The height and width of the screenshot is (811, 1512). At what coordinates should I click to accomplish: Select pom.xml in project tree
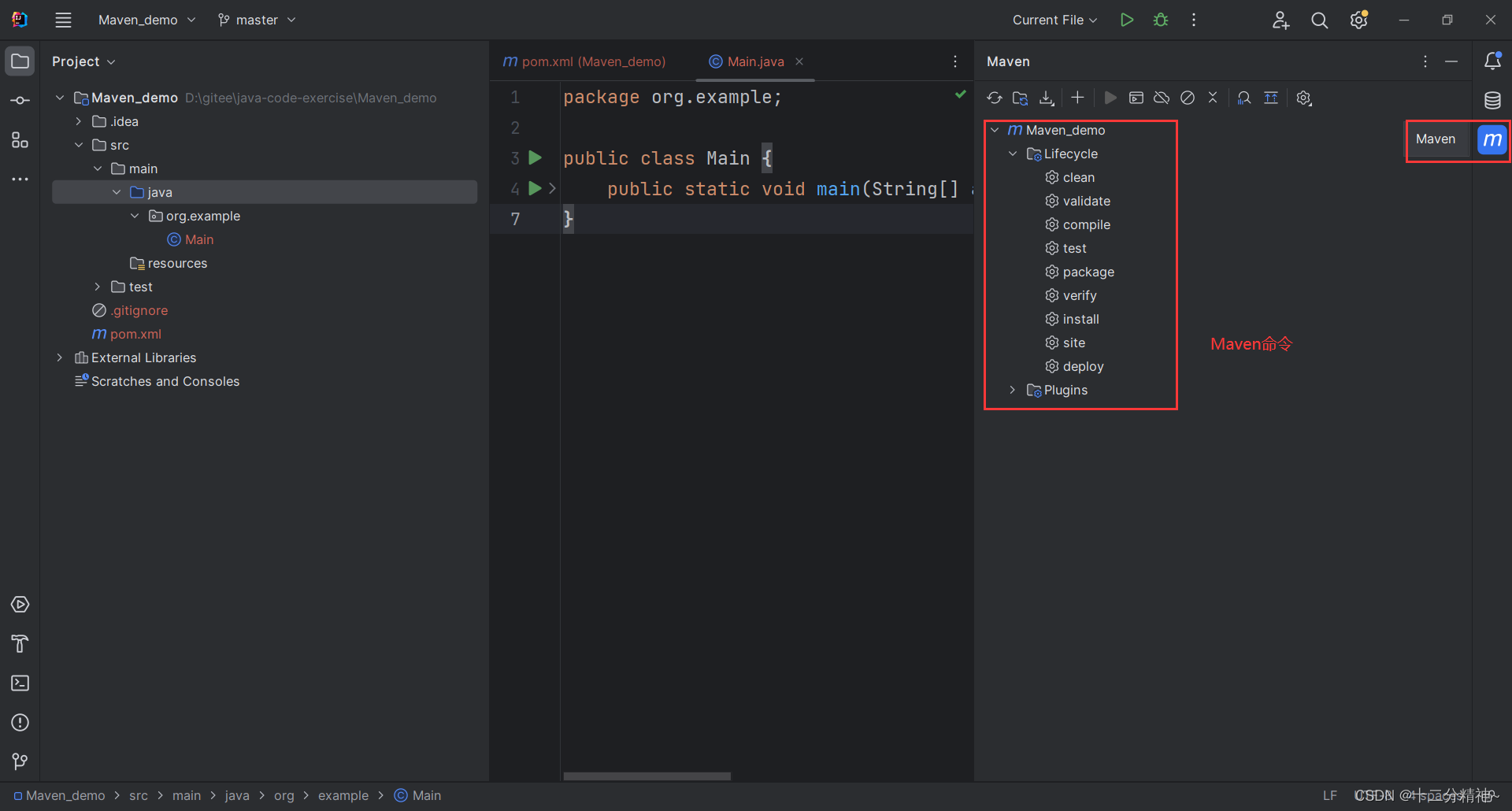(x=127, y=334)
